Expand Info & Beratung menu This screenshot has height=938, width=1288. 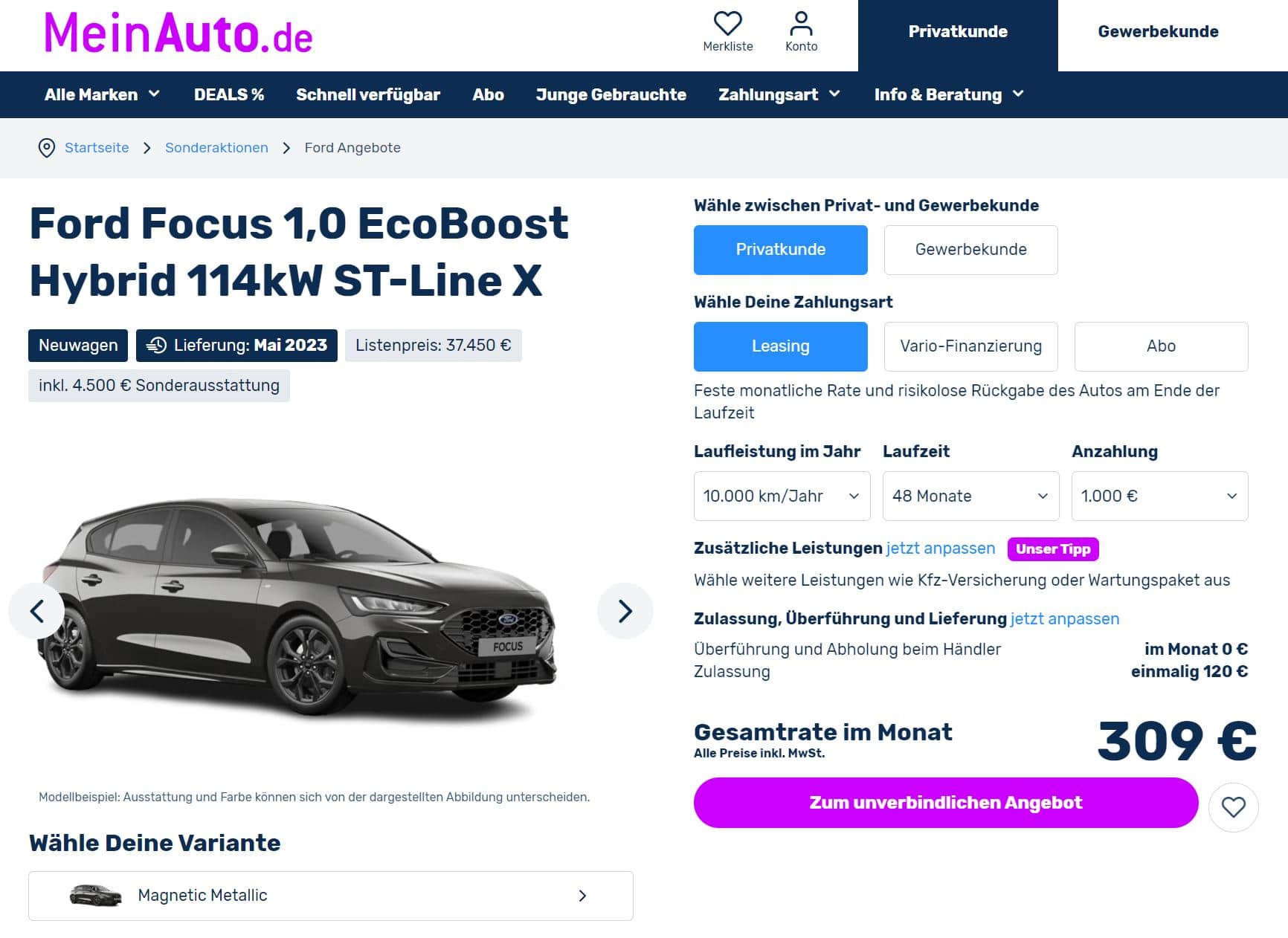pyautogui.click(x=949, y=94)
